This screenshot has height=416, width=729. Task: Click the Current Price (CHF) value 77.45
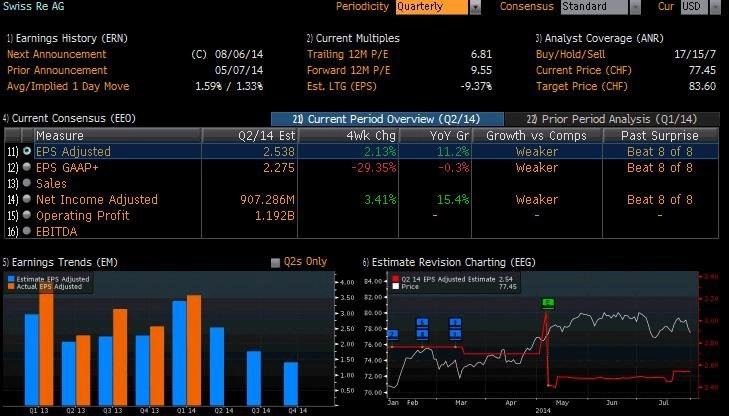click(702, 70)
